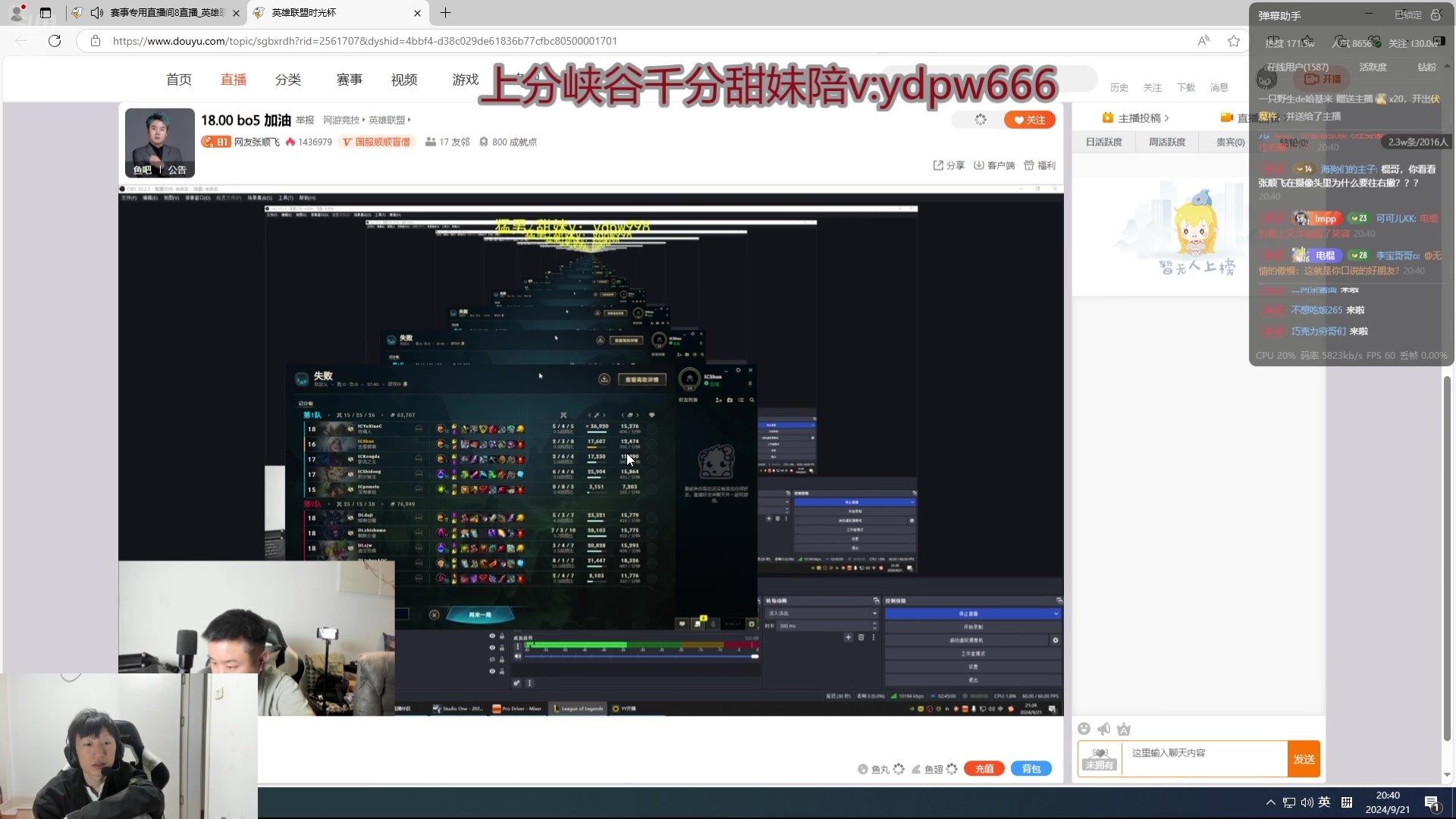Click the 未拥有 fan badge selector
The height and width of the screenshot is (819, 1456).
tap(1100, 759)
